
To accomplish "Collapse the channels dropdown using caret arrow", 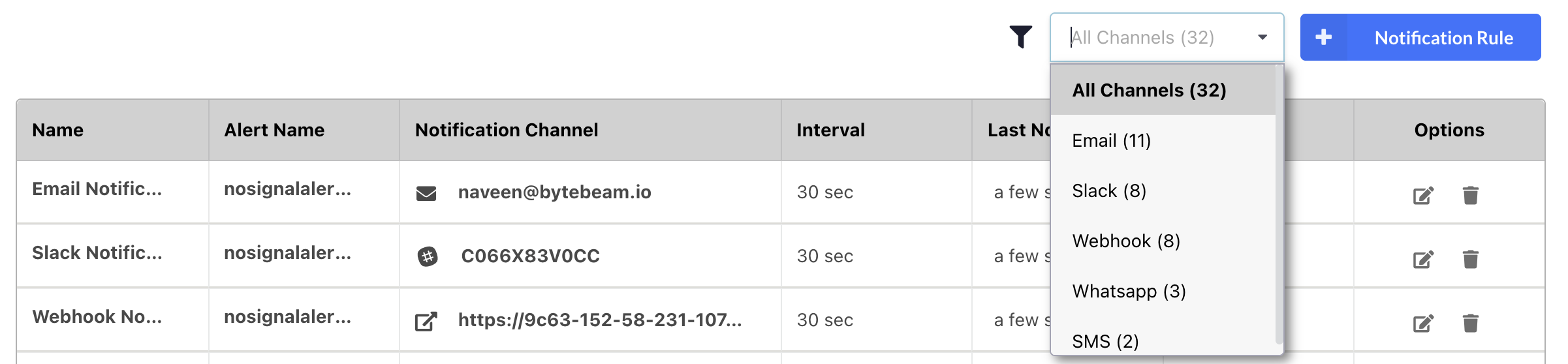I will pyautogui.click(x=1262, y=37).
